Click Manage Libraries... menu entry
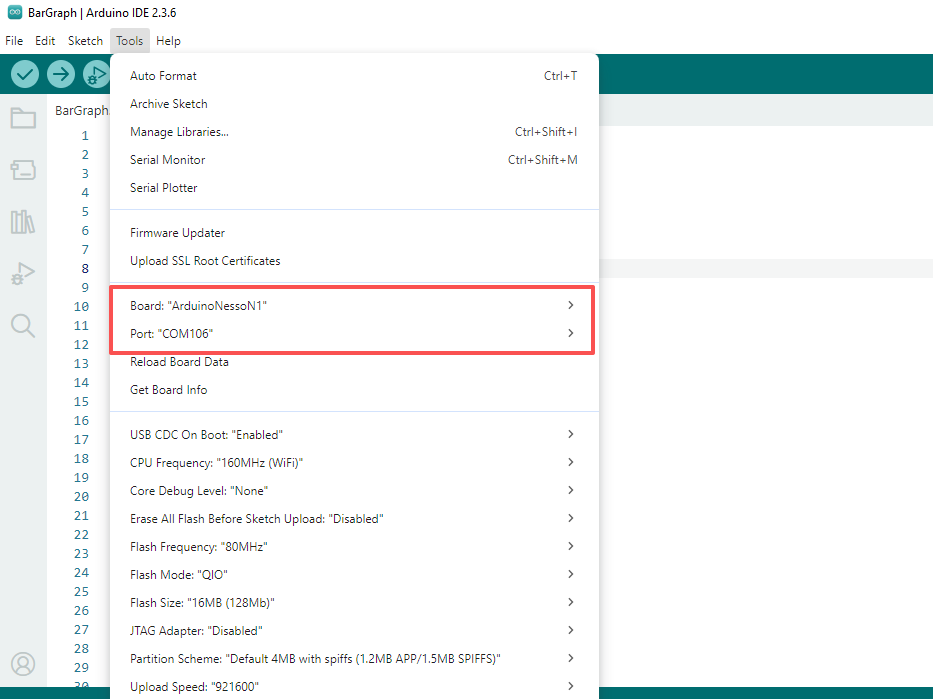933x699 pixels. 180,132
